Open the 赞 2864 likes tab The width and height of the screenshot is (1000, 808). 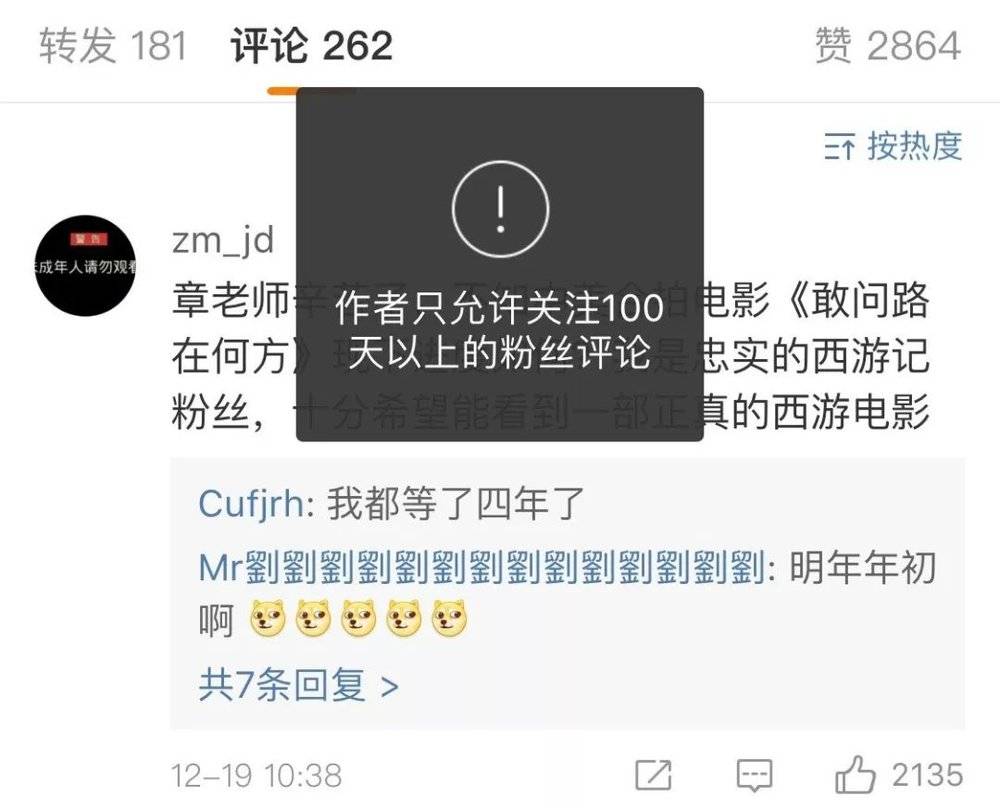tap(888, 46)
